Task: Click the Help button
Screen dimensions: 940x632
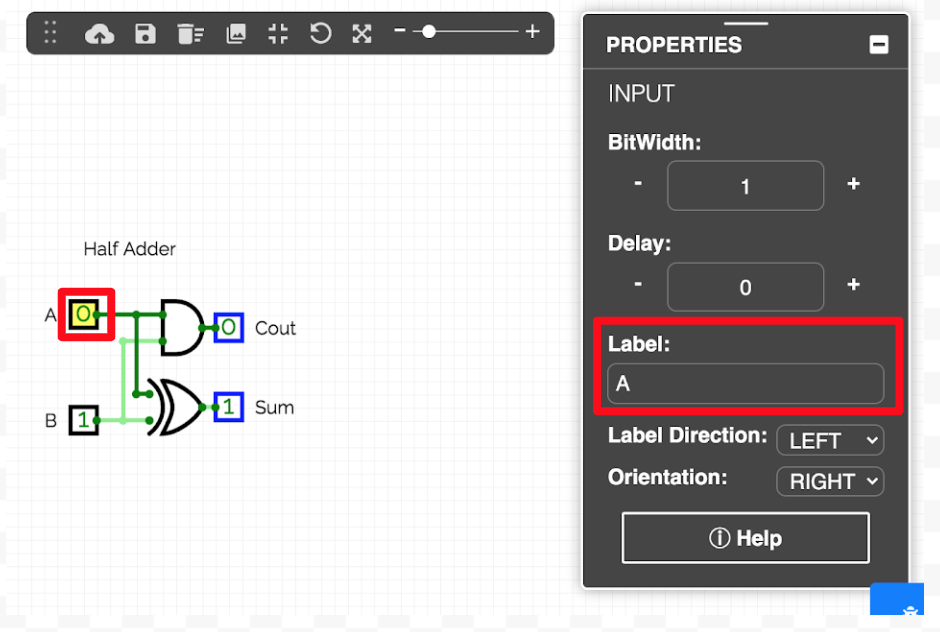Action: [x=745, y=538]
